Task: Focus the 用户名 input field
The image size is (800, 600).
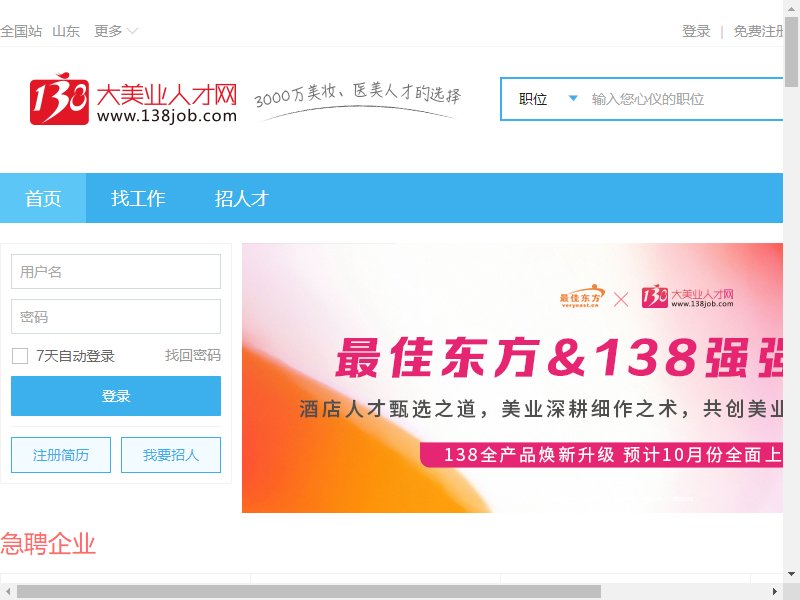Action: [116, 271]
